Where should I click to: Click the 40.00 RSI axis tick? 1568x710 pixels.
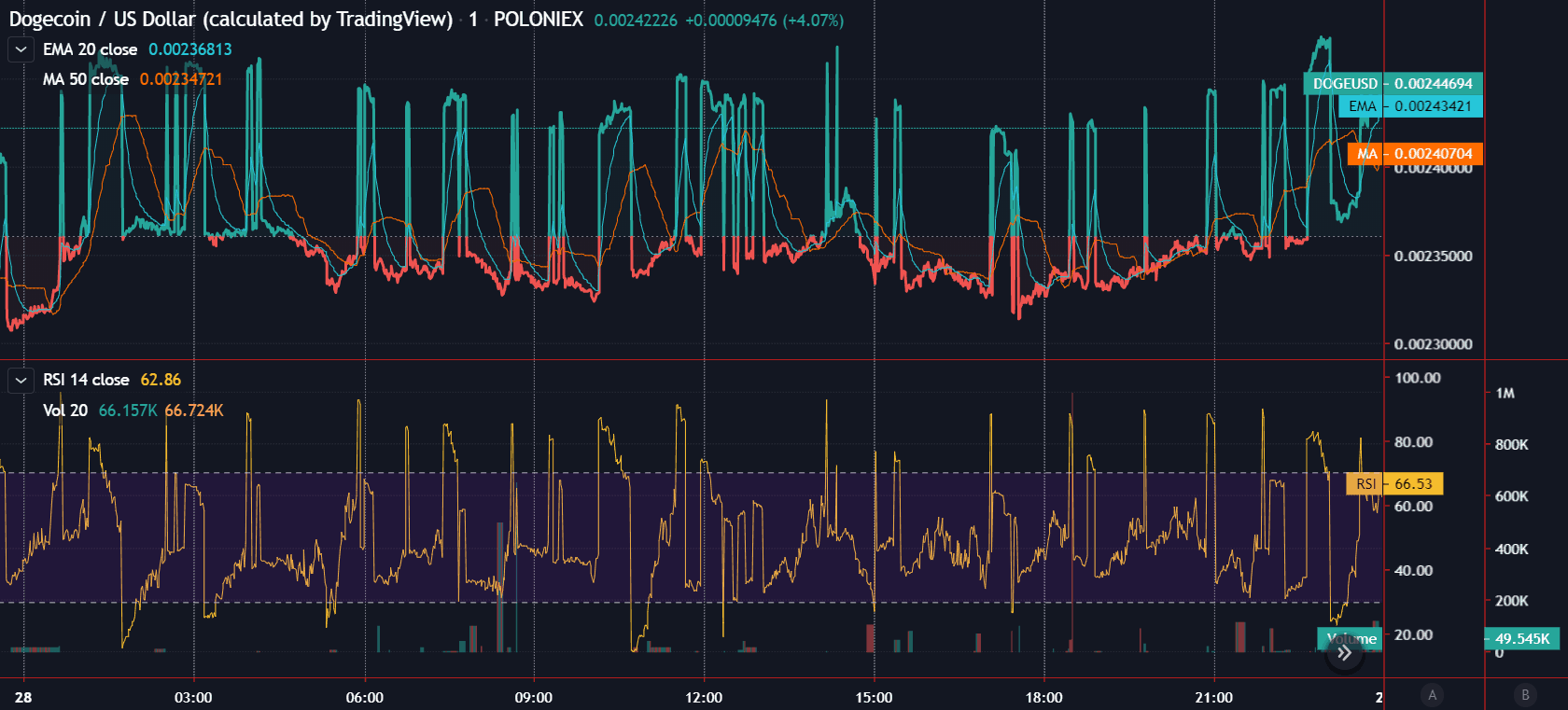click(1413, 570)
